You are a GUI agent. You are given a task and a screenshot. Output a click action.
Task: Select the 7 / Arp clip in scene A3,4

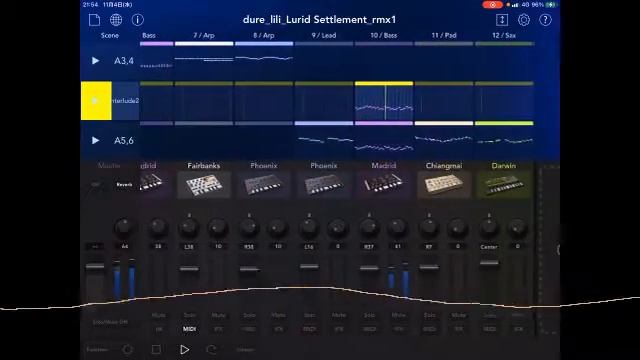click(204, 61)
